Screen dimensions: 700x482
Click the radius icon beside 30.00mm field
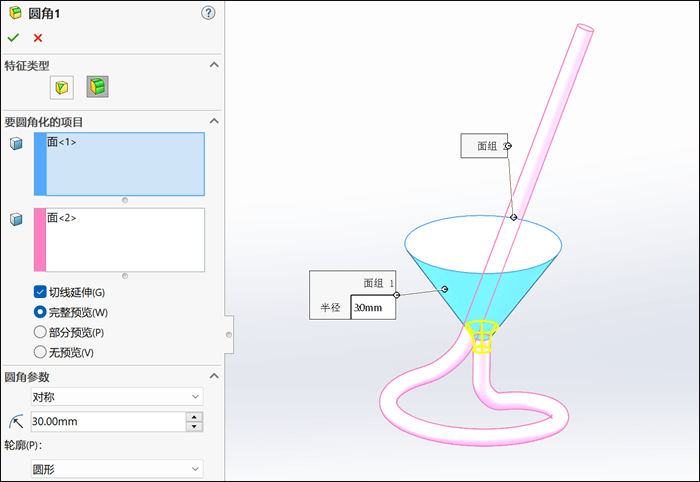[16, 421]
